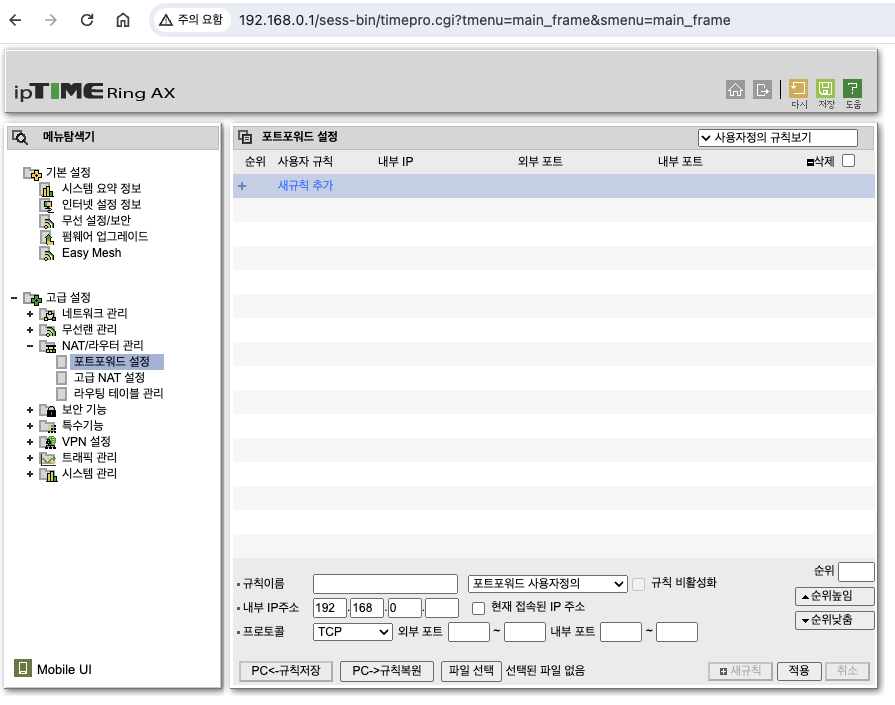Click the VPN 설정 icon
Screen dimensions: 895x705
tap(48, 442)
